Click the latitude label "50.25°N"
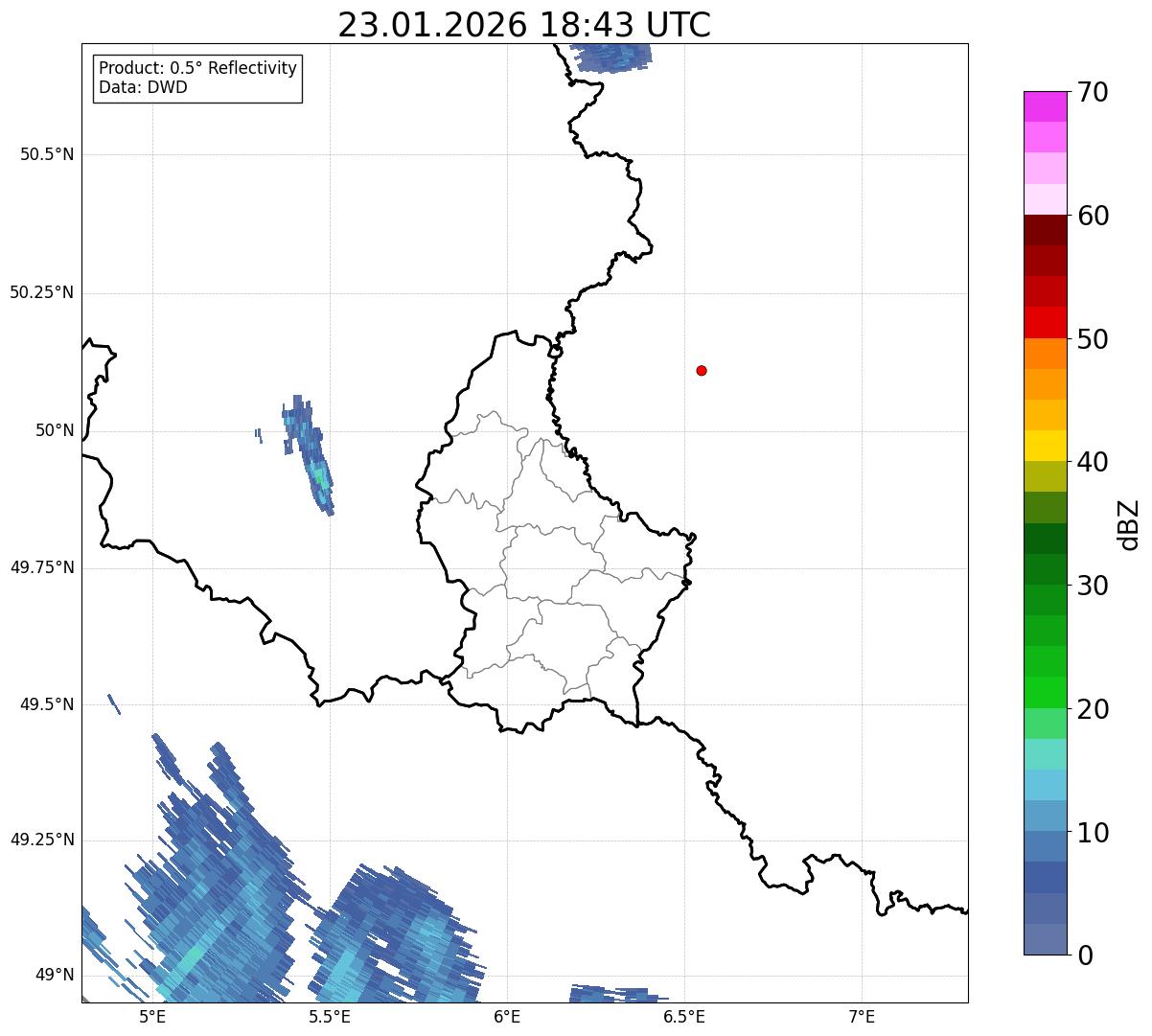The width and height of the screenshot is (1152, 1036). point(42,292)
